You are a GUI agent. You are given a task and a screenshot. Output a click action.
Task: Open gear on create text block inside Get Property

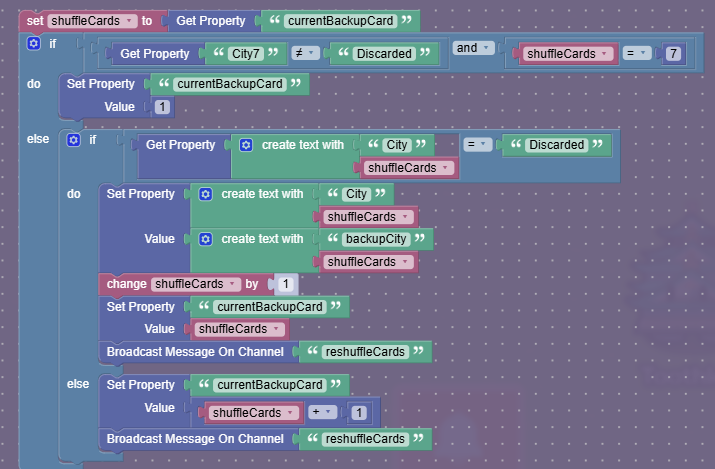tap(246, 145)
